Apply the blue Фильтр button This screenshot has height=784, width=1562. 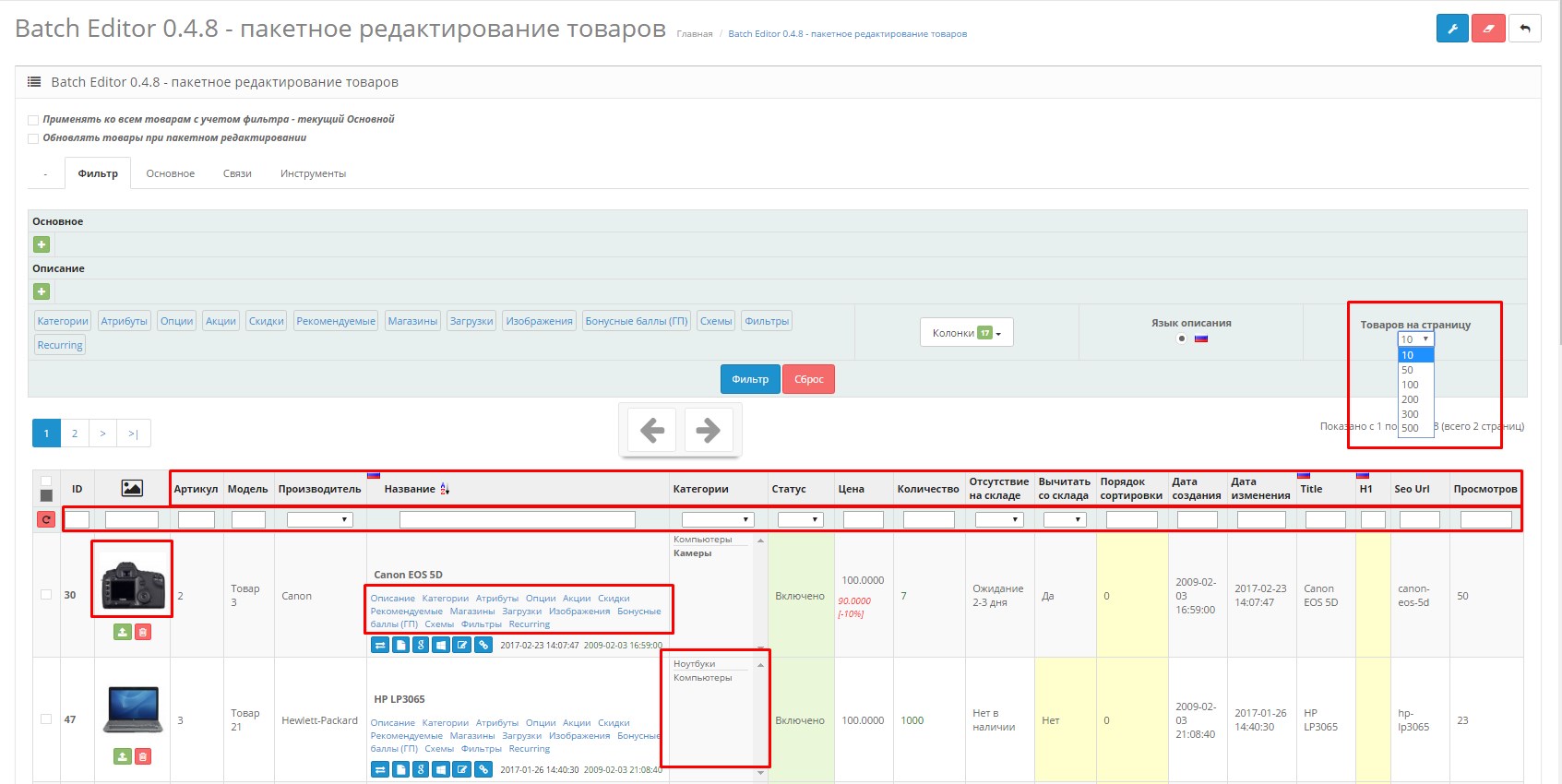750,379
